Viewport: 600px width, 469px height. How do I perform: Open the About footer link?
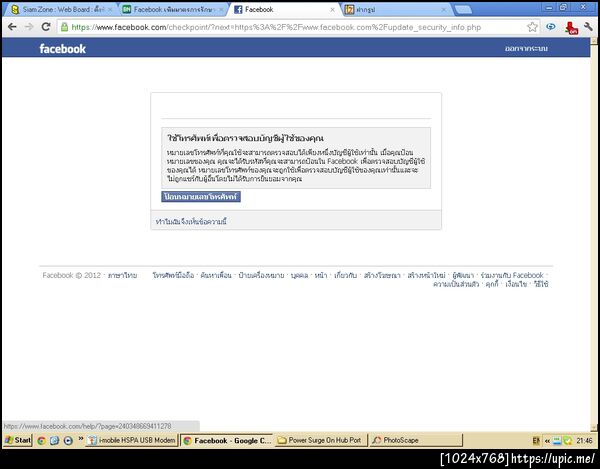pyautogui.click(x=345, y=275)
